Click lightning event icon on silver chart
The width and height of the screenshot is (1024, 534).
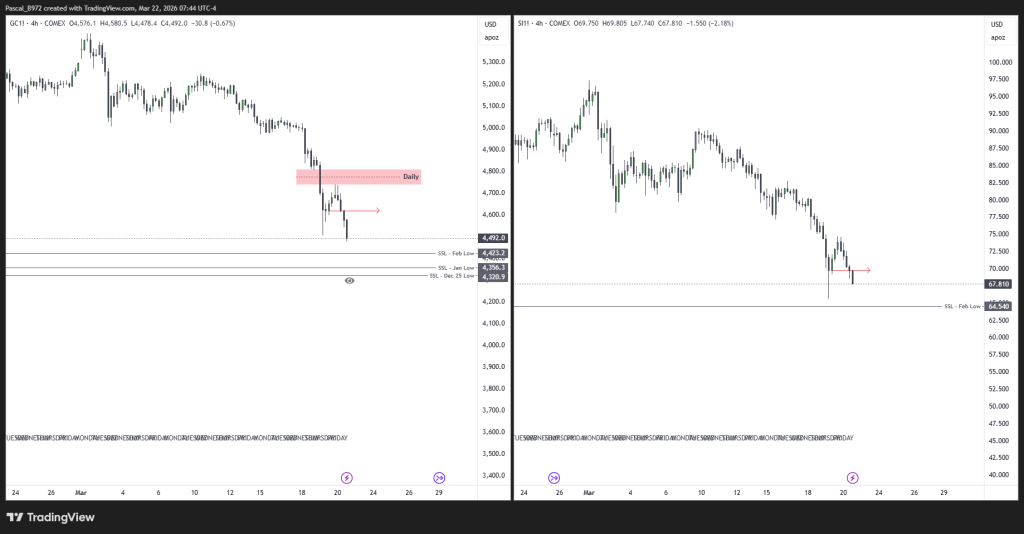(x=851, y=478)
